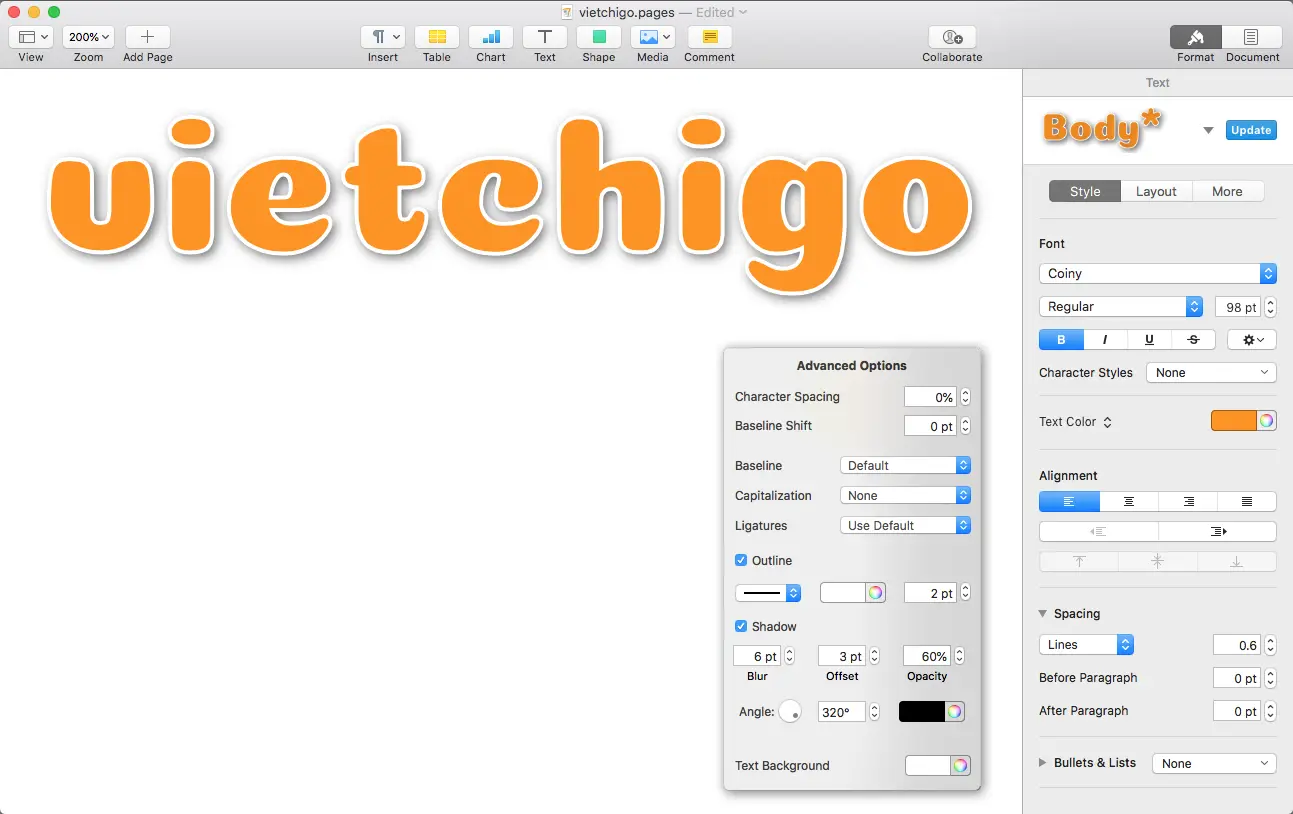Open the Collaborate option
Viewport: 1293px width, 814px height.
[952, 38]
